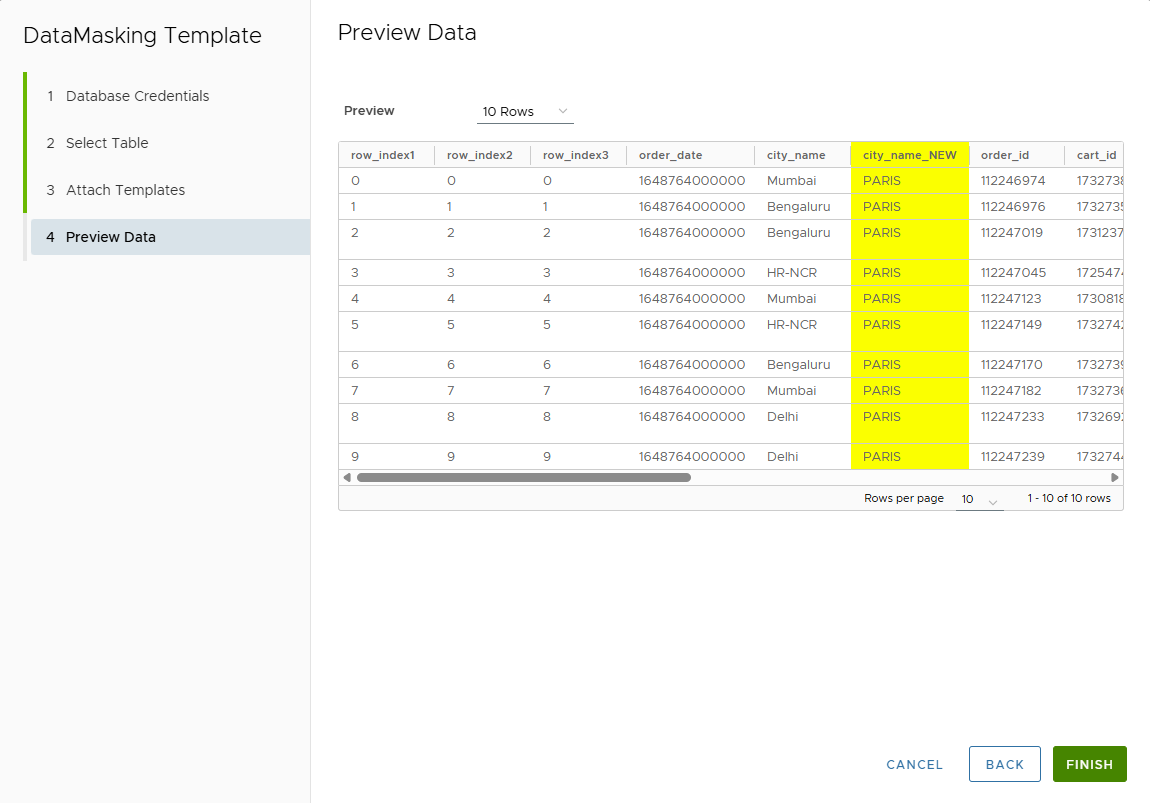Image resolution: width=1150 pixels, height=803 pixels.
Task: Click the BACK button
Action: coord(1004,764)
